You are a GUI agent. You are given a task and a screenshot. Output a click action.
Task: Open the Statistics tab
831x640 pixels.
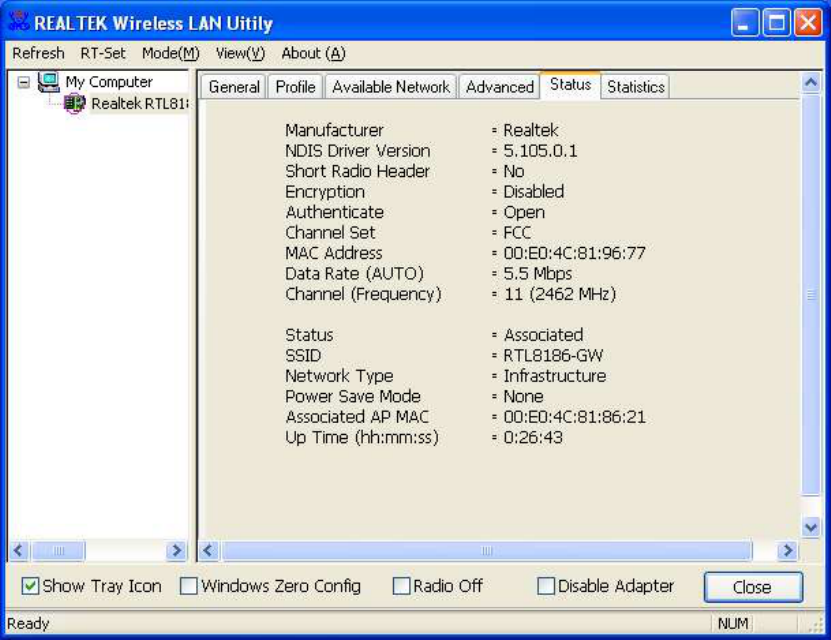[x=635, y=86]
